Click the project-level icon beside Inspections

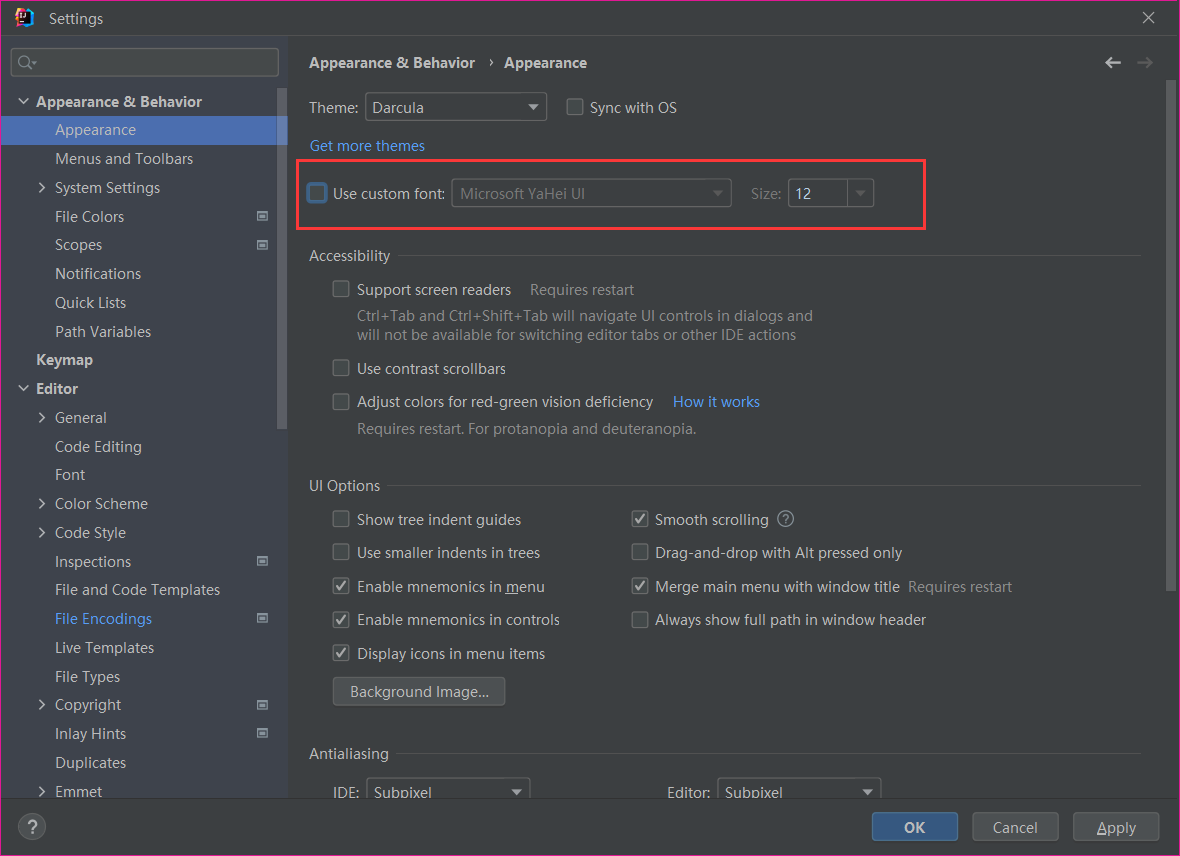point(262,561)
